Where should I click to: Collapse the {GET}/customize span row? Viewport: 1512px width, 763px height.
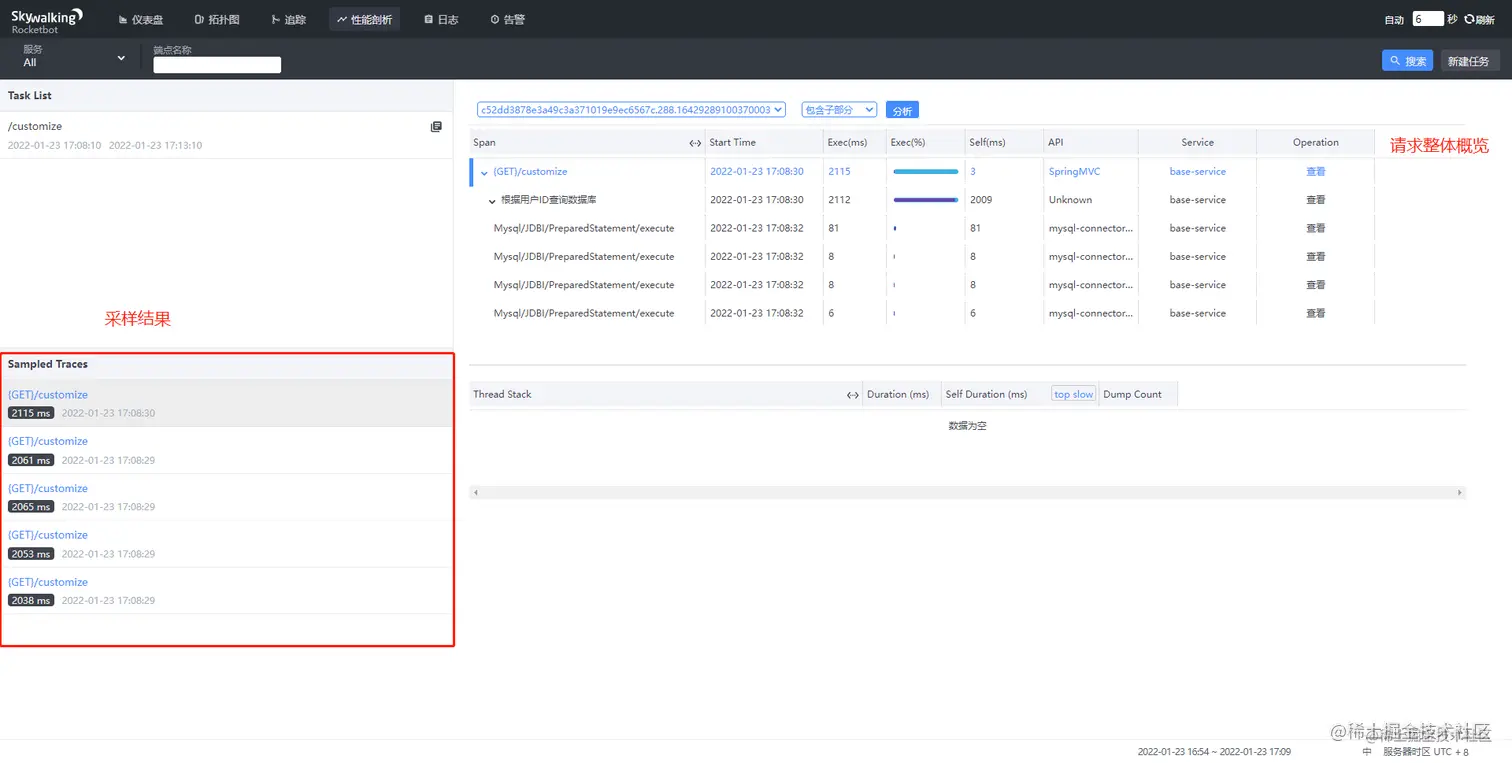point(485,173)
